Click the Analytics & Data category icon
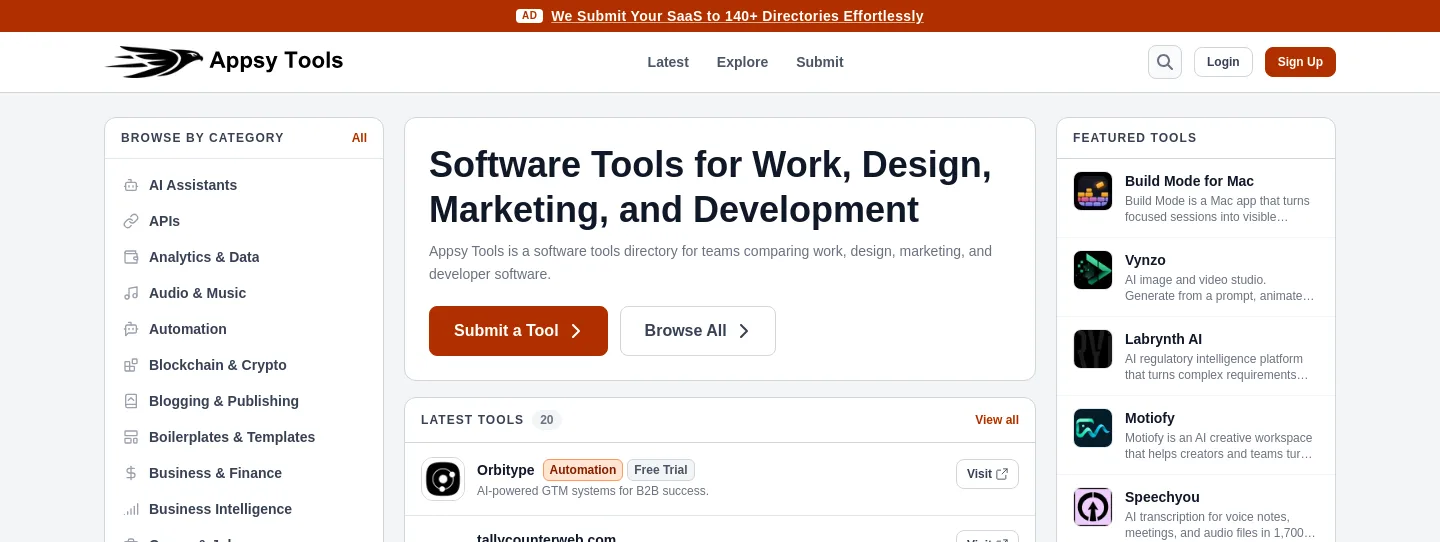This screenshot has width=1440, height=542. (x=131, y=257)
